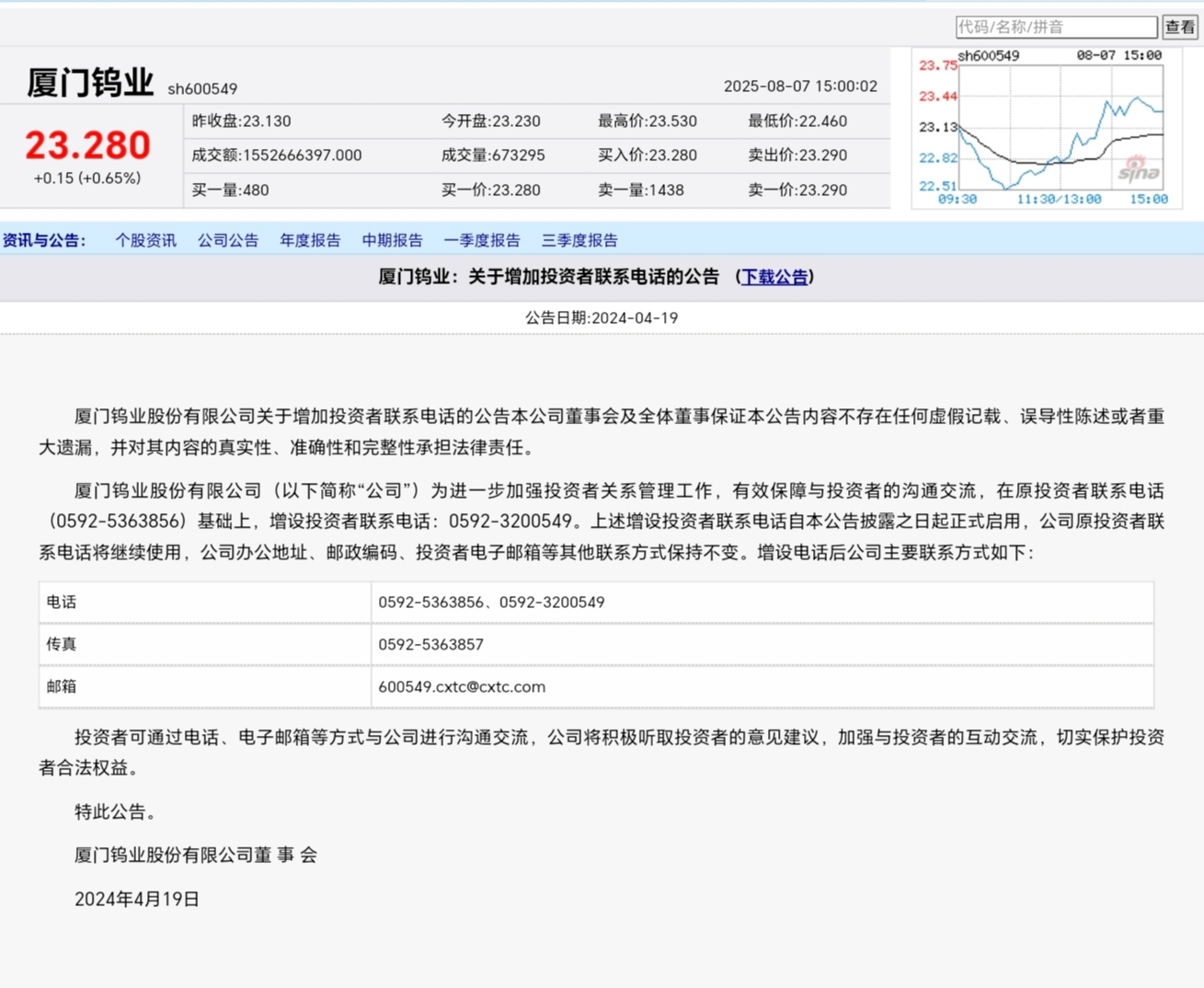
Task: Open the 个股资讯 link
Action: click(x=145, y=240)
